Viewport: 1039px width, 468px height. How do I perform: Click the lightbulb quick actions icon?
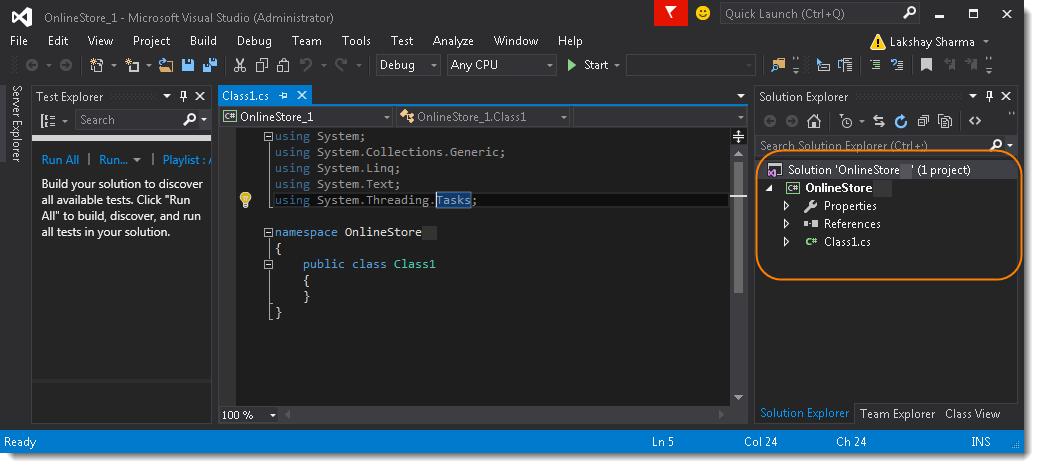pos(245,200)
